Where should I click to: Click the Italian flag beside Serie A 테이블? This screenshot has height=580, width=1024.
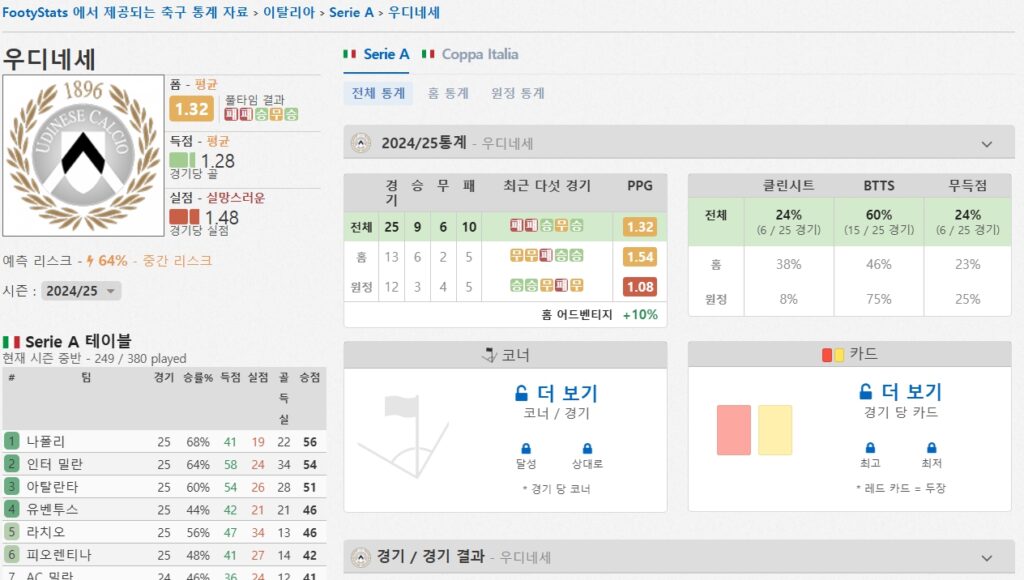click(11, 342)
